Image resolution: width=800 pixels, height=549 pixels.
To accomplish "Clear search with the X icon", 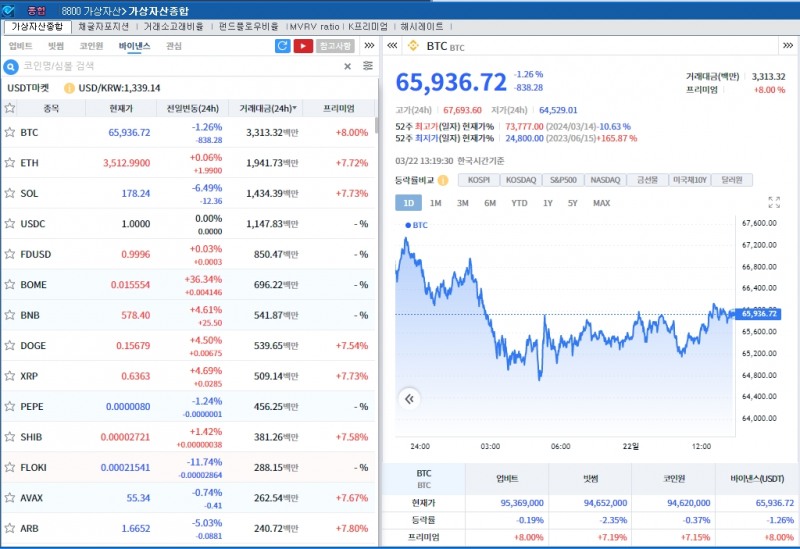I will click(347, 66).
